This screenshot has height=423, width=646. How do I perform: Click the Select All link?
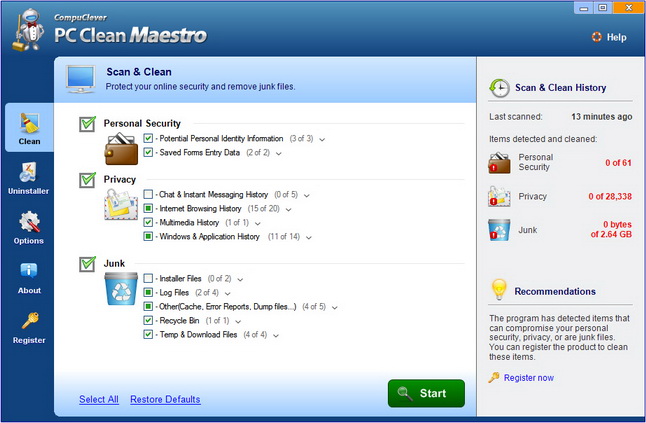pyautogui.click(x=99, y=400)
